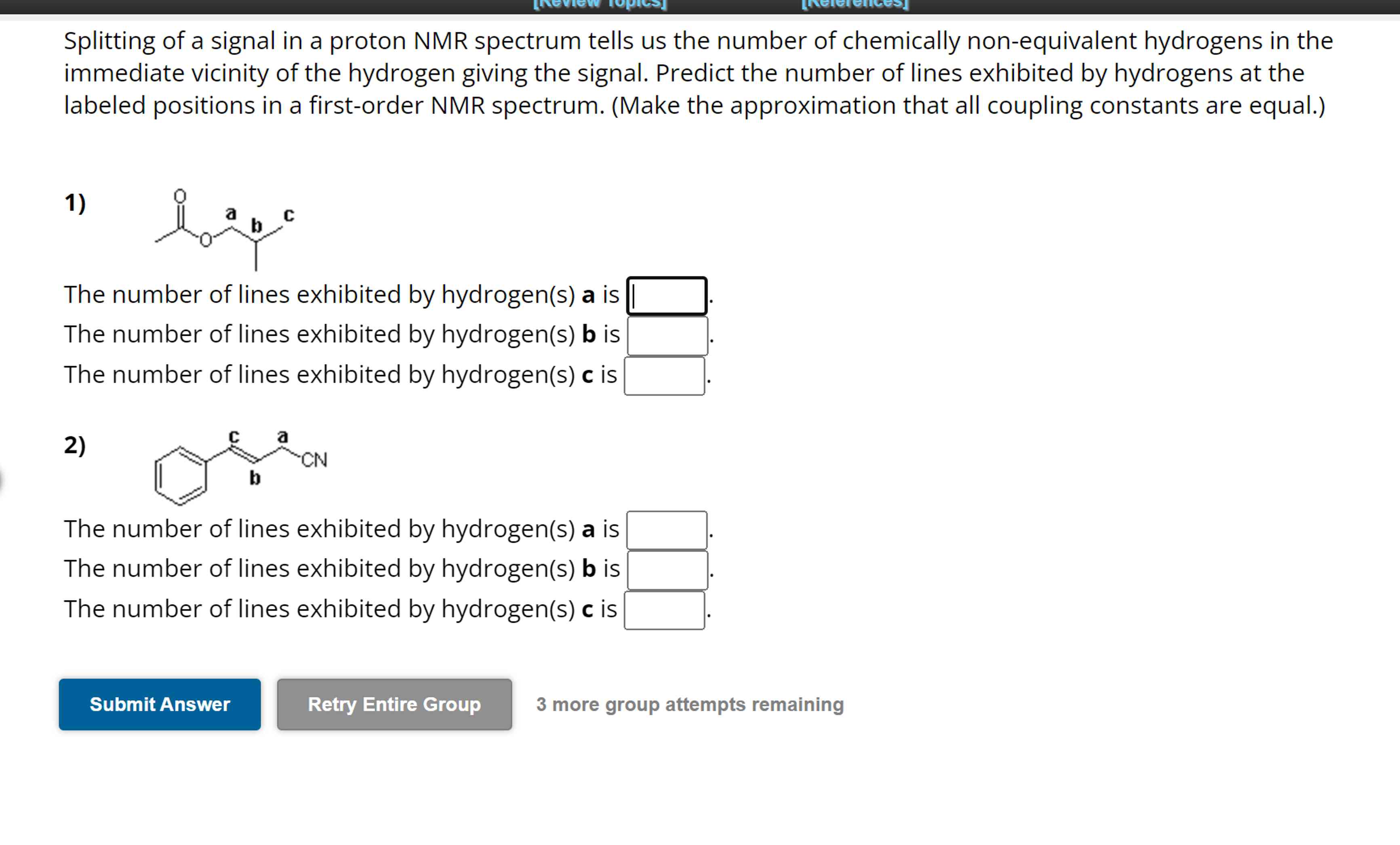Click the problem 2 heading
The width and height of the screenshot is (1400, 845).
[x=74, y=446]
